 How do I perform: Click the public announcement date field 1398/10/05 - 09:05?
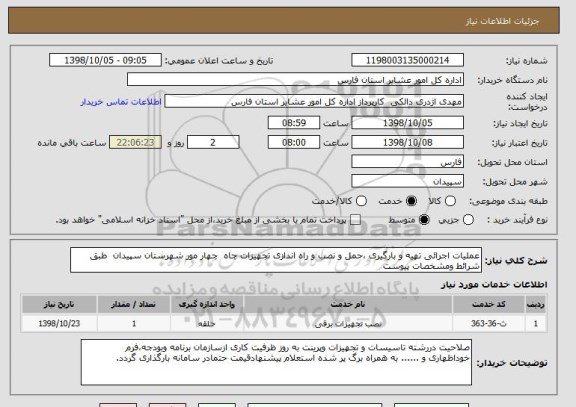click(x=105, y=60)
